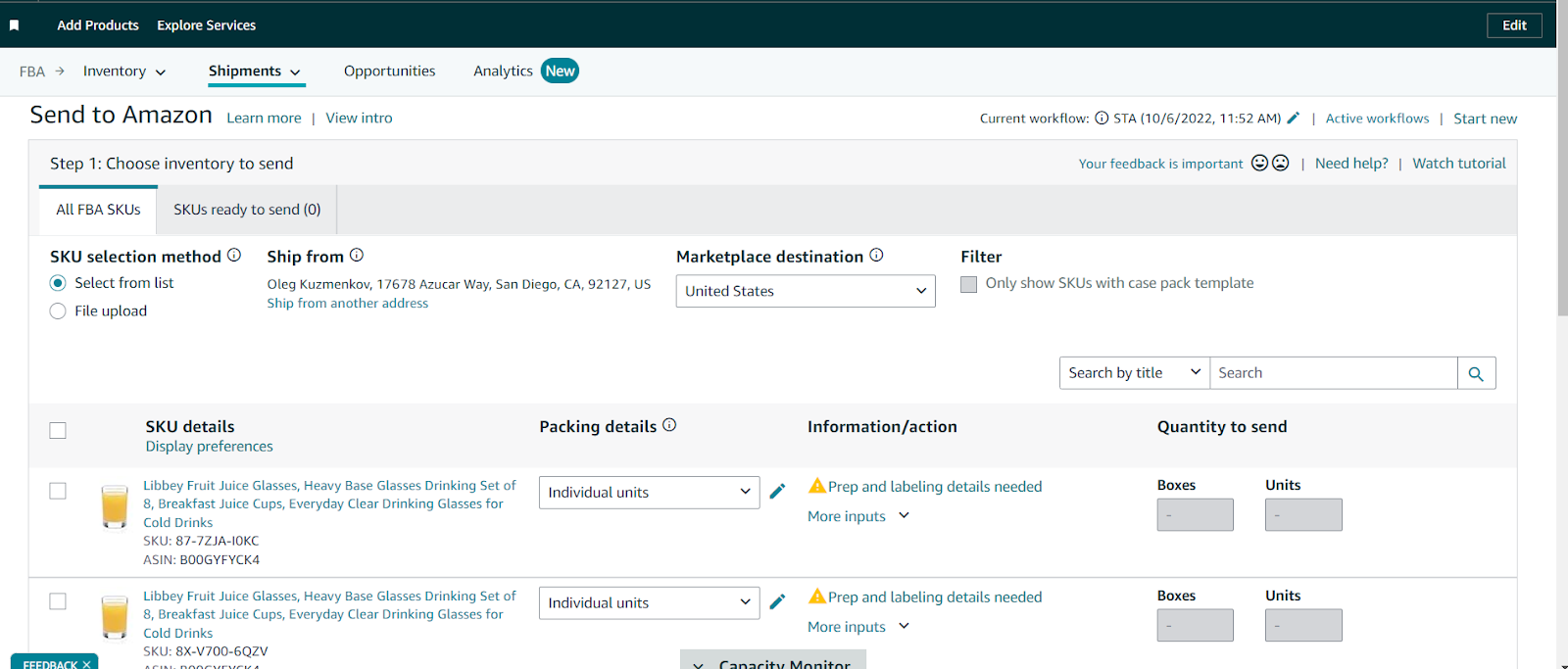The image size is (1568, 669).
Task: Open the Shipments dropdown menu
Action: click(255, 72)
